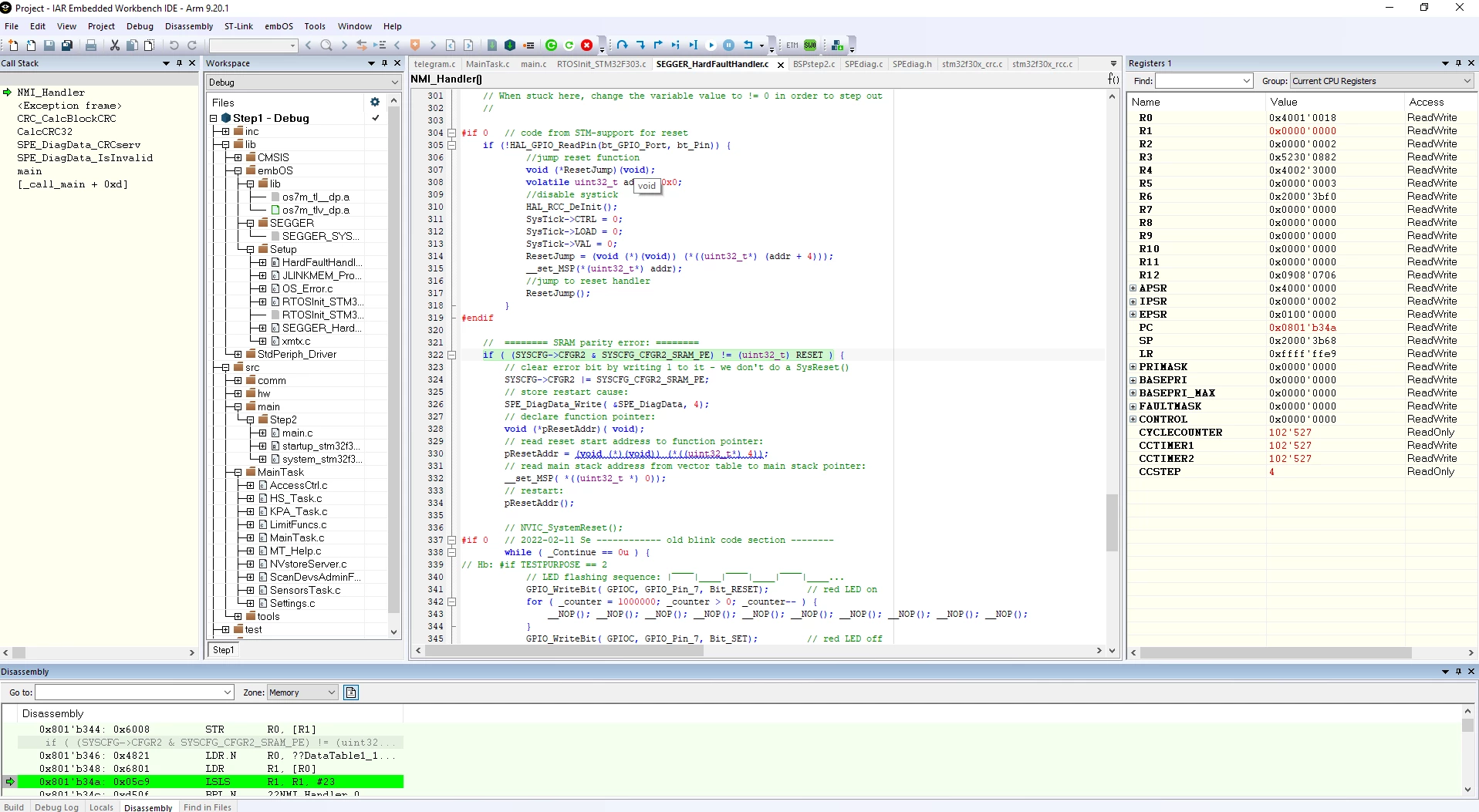Image resolution: width=1479 pixels, height=812 pixels.
Task: Collapse the embOS folder
Action: click(x=238, y=171)
